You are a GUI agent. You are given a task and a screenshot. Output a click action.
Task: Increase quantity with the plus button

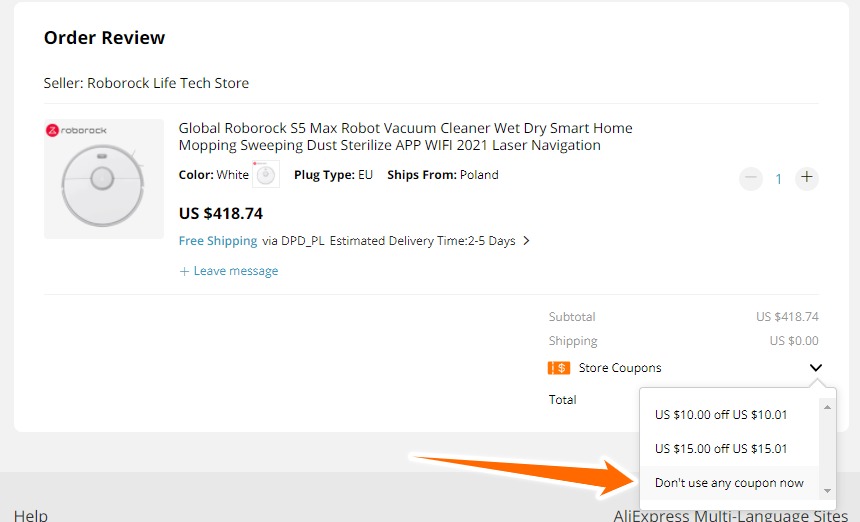pos(806,179)
